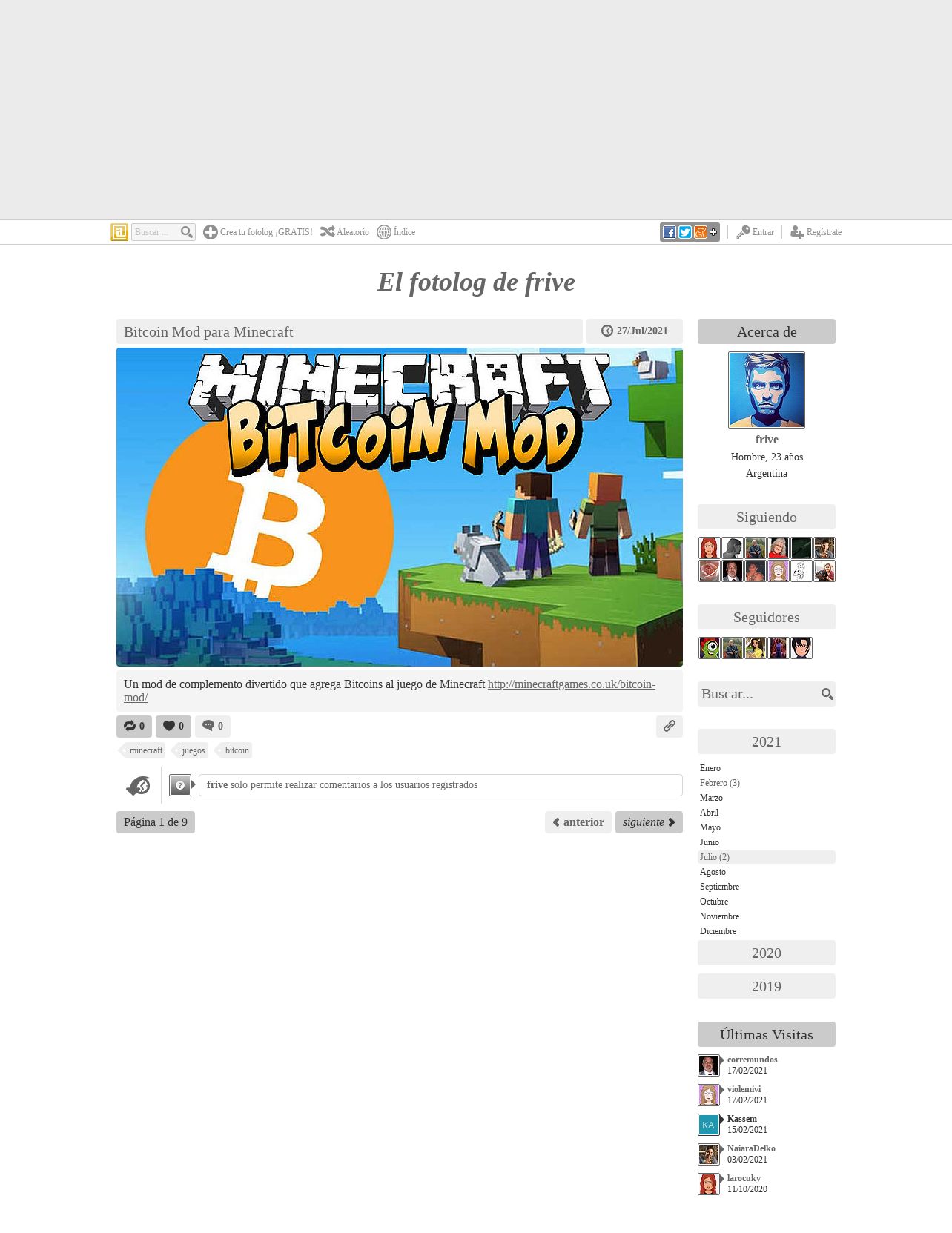Image resolution: width=952 pixels, height=1233 pixels.
Task: Go to the siguiente page
Action: click(x=649, y=822)
